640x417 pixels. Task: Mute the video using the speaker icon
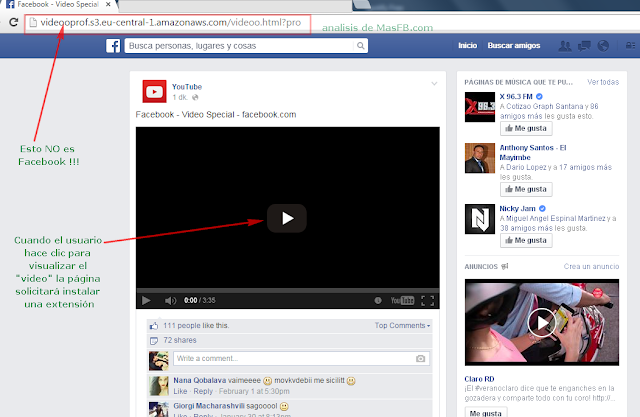point(170,301)
